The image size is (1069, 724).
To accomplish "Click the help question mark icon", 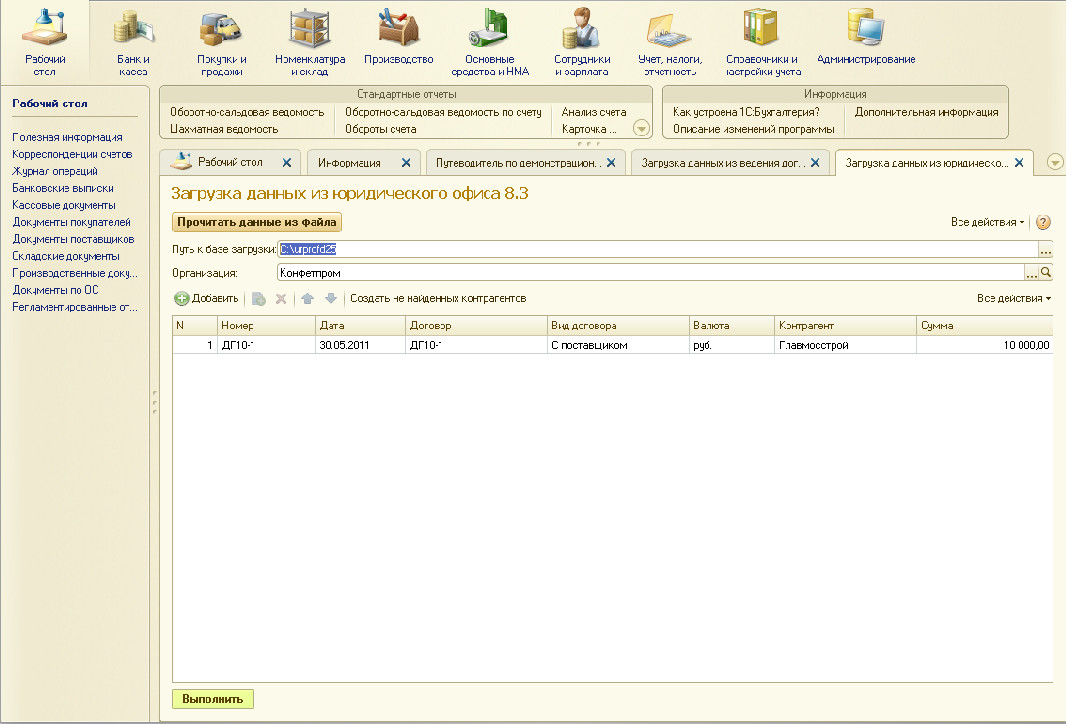I will tap(1044, 222).
